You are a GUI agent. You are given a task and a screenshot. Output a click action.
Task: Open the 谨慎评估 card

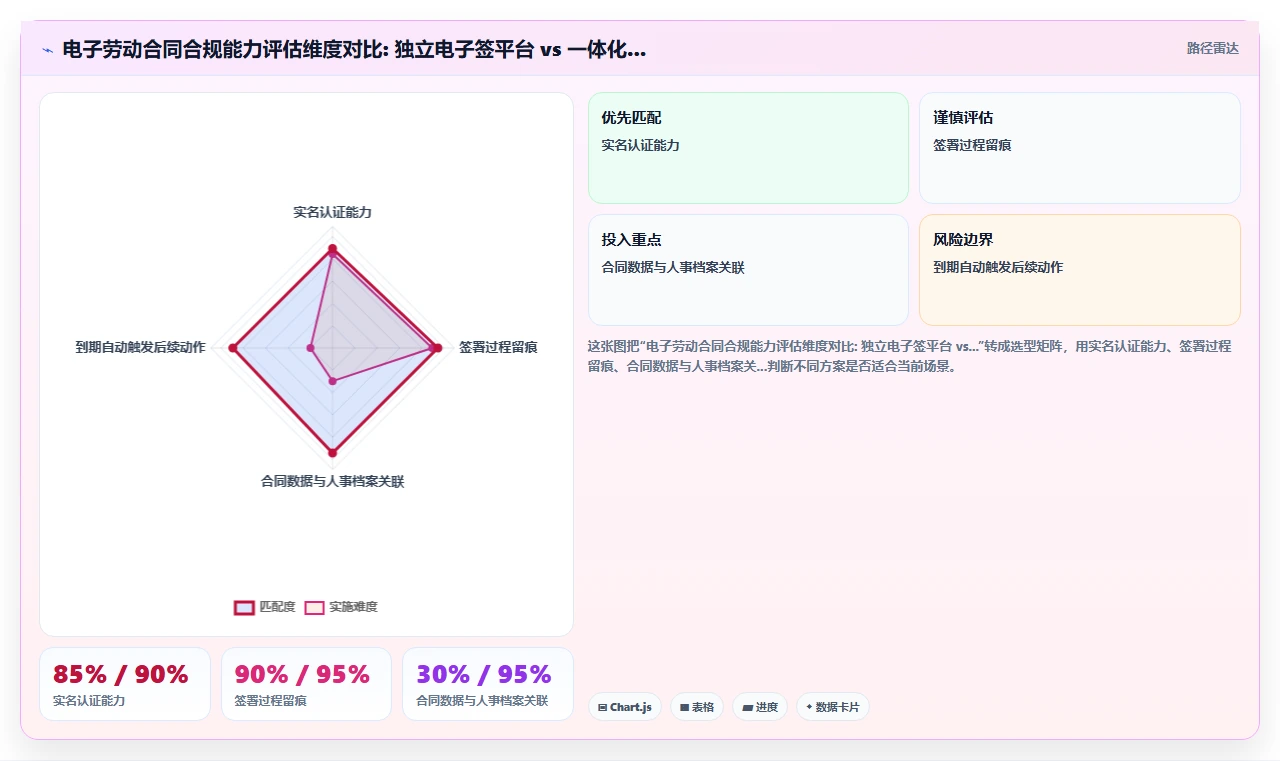[x=1080, y=148]
